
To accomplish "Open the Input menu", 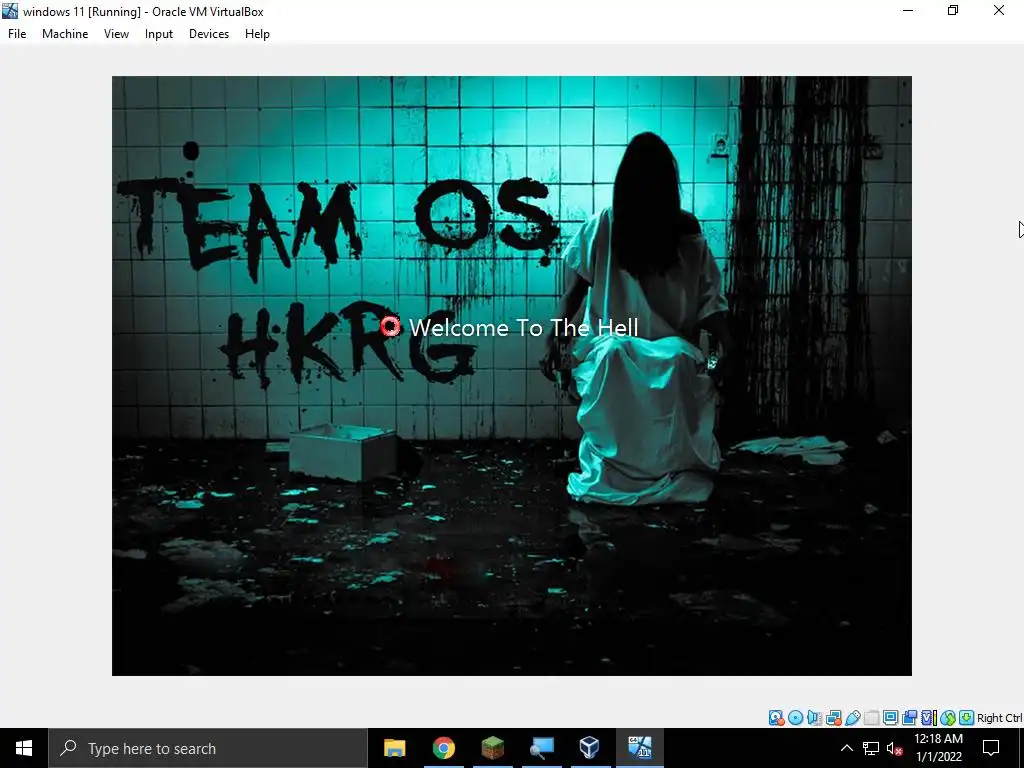I will point(159,34).
